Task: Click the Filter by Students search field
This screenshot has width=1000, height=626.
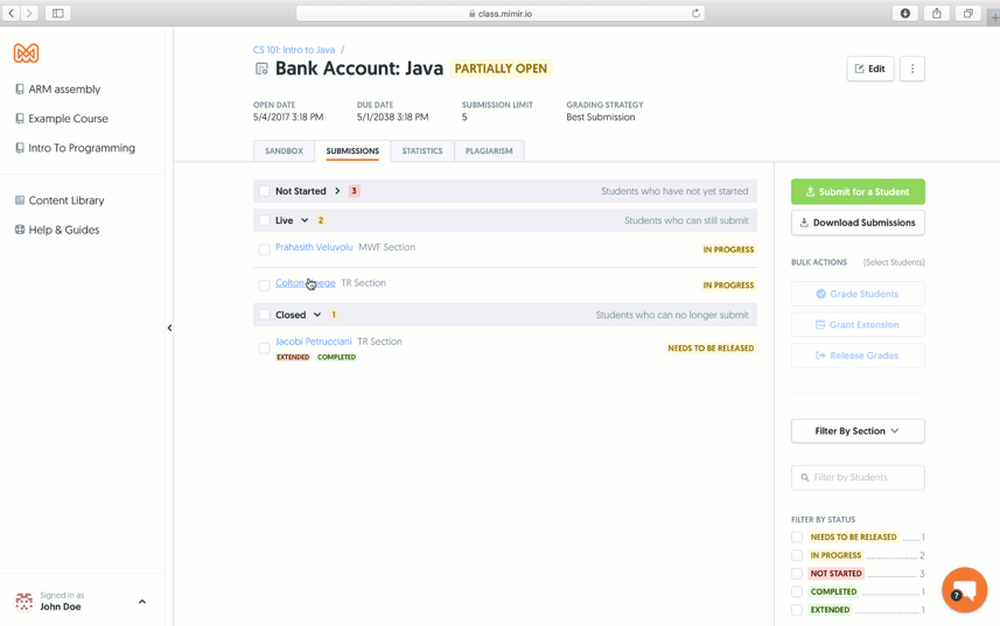Action: (x=857, y=477)
